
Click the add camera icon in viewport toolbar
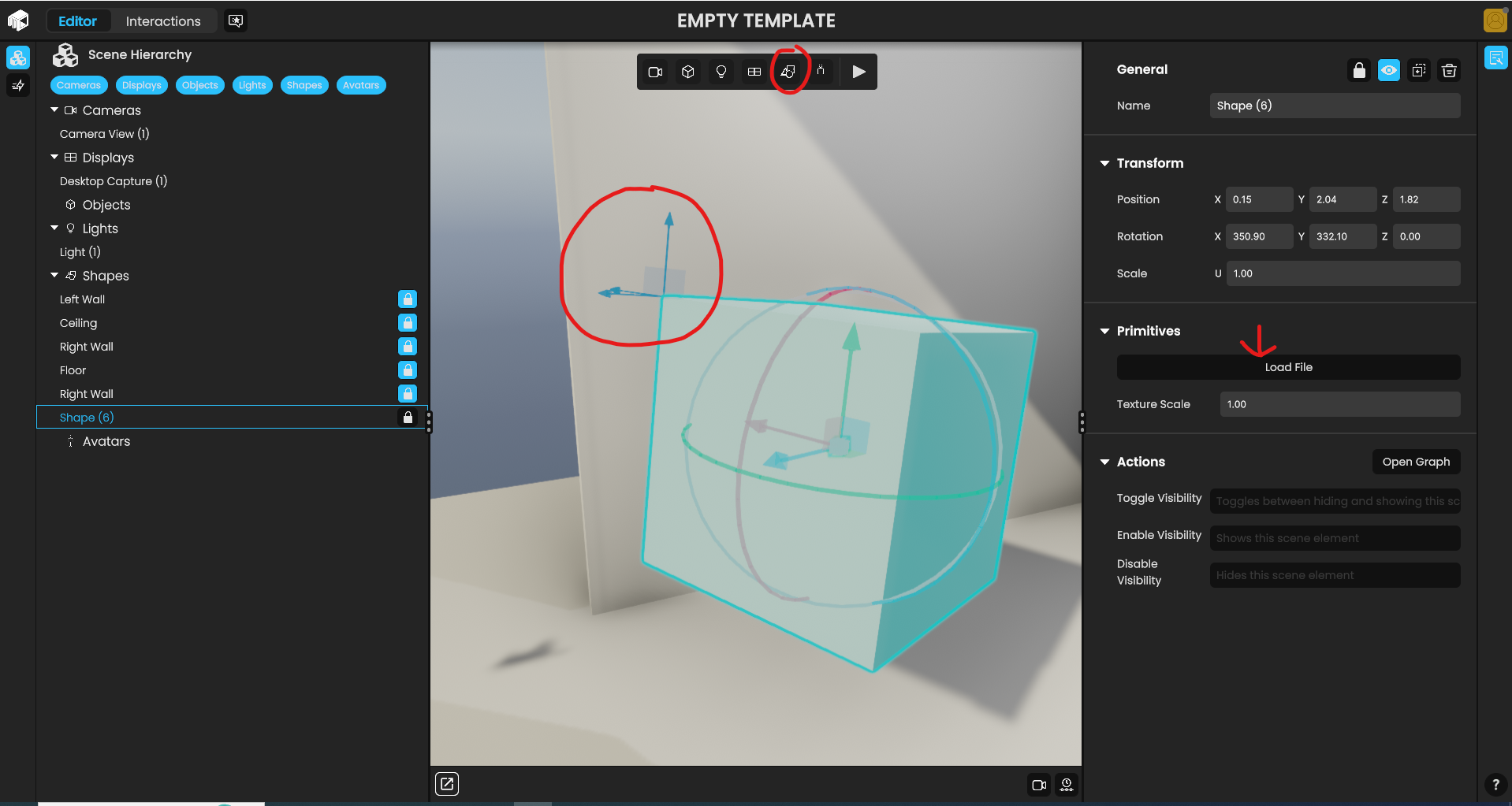(654, 72)
